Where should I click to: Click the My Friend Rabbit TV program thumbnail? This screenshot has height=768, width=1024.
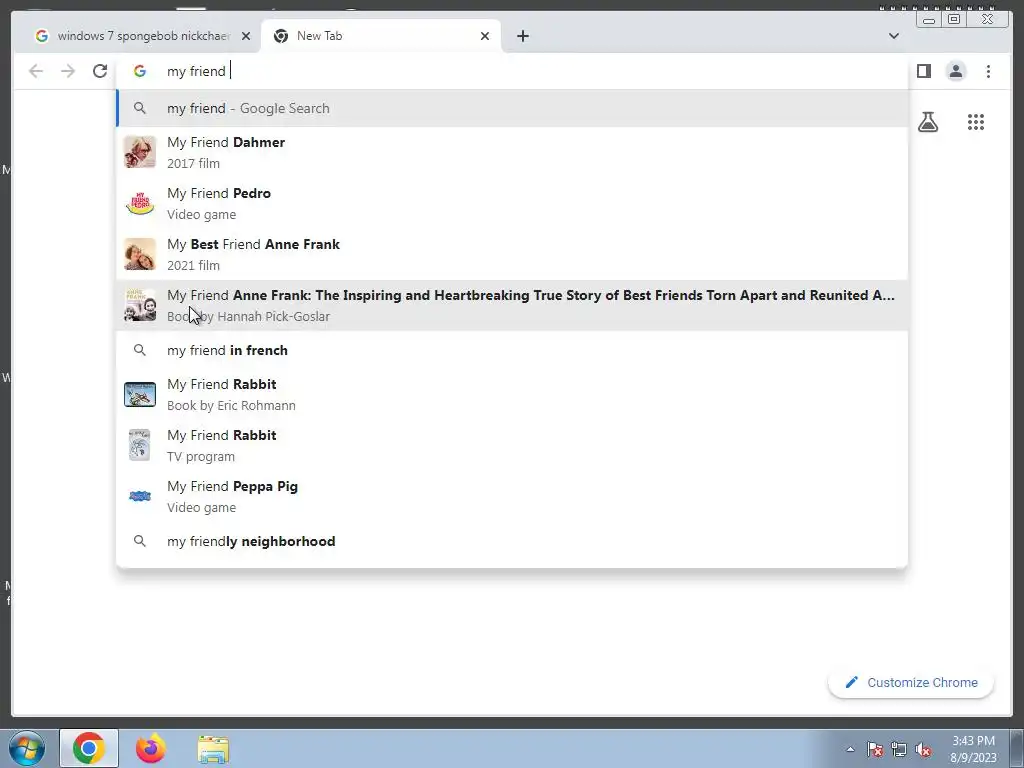coord(140,445)
